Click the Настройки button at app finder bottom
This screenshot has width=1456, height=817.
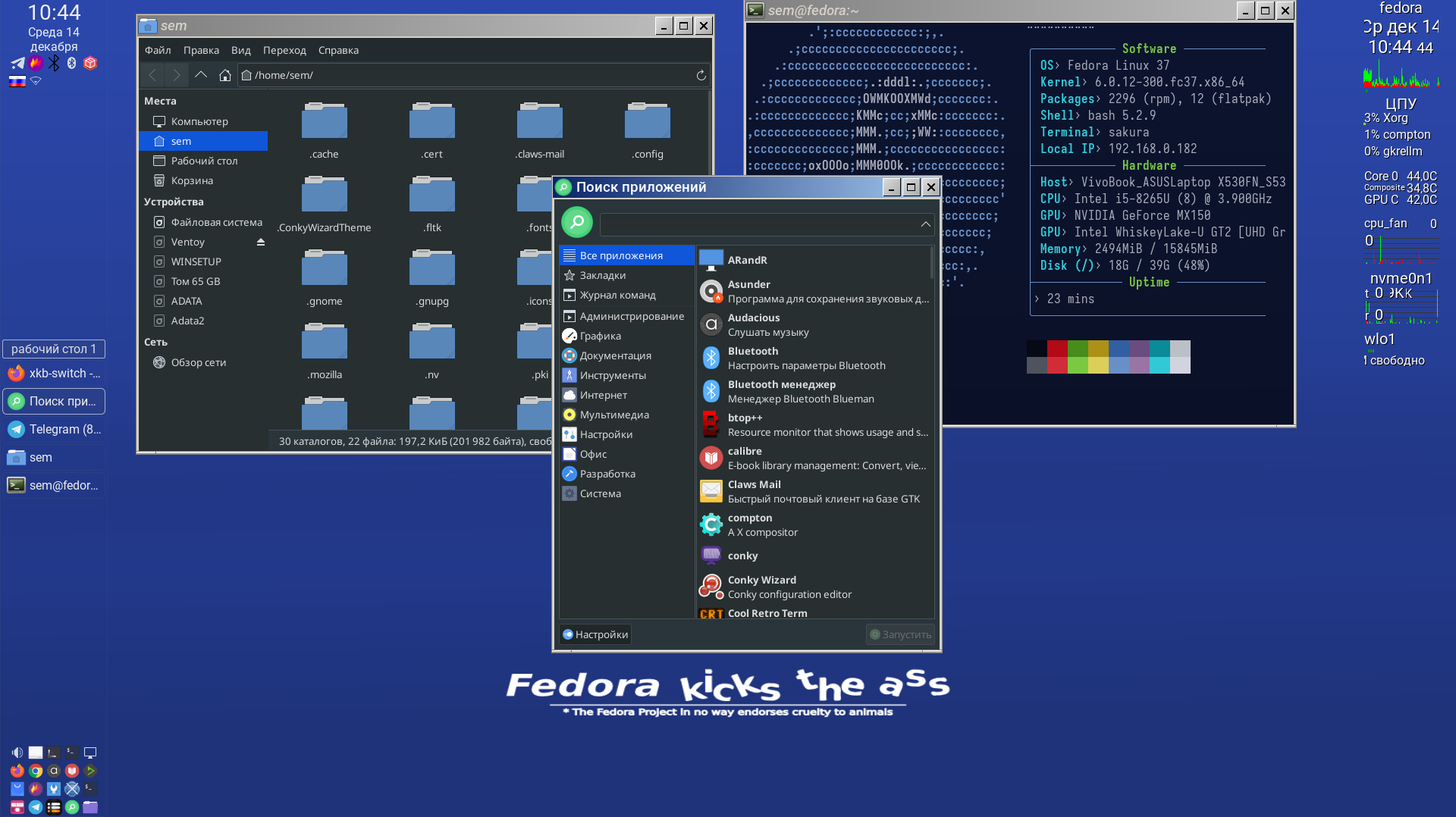(x=595, y=634)
